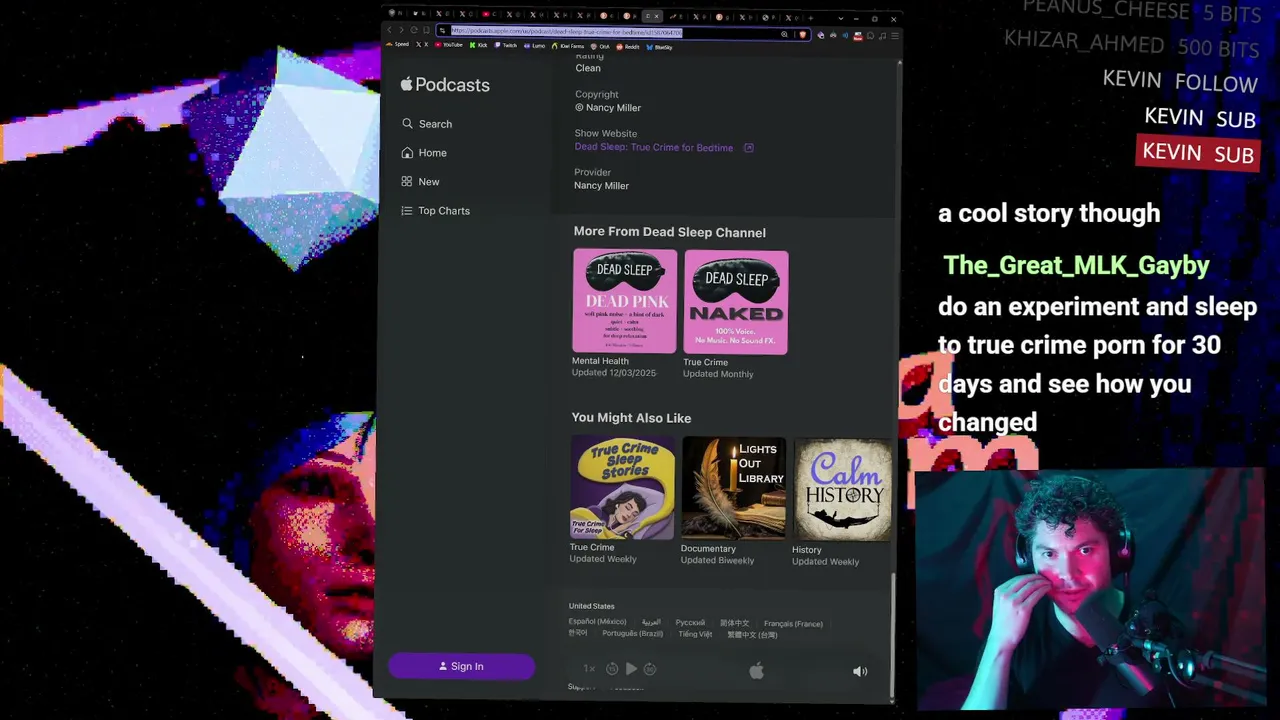Open the Lumo bookmark
Screen dimensions: 1280x720
(x=535, y=46)
